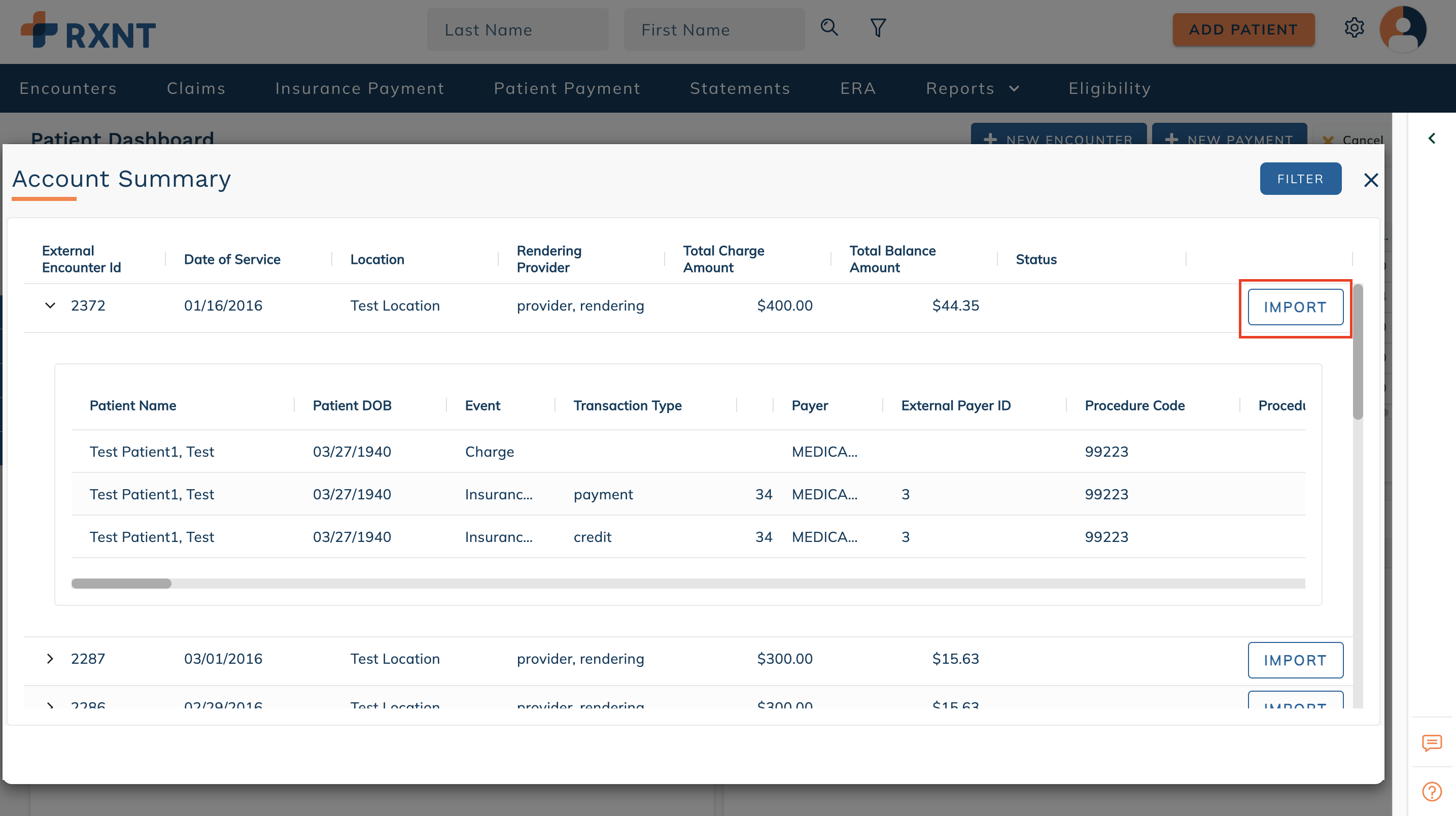This screenshot has width=1456, height=816.
Task: Click the FILTER button
Action: point(1300,179)
